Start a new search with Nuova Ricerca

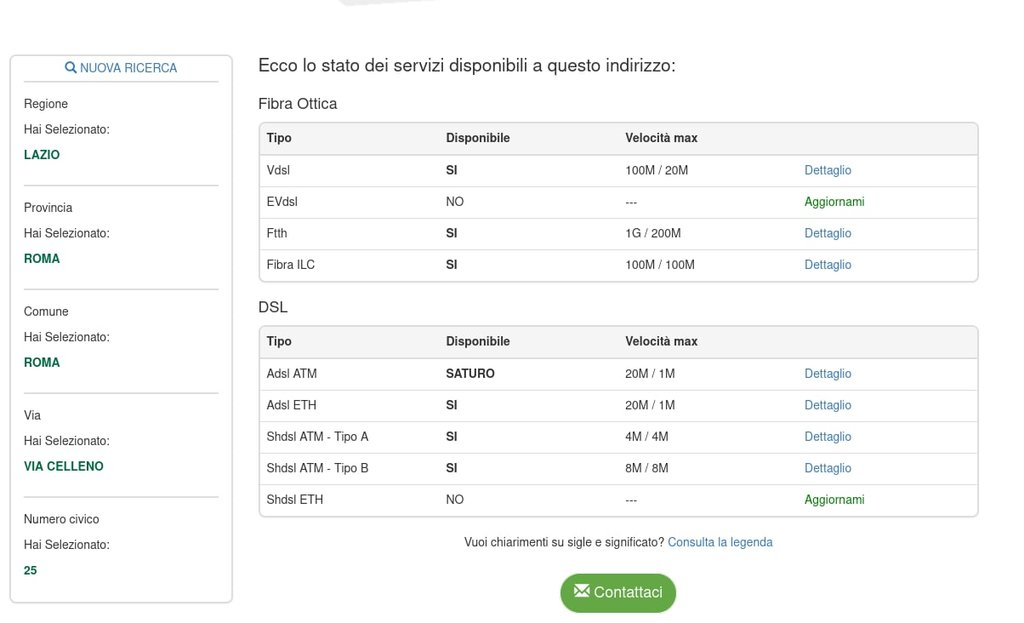[128, 68]
